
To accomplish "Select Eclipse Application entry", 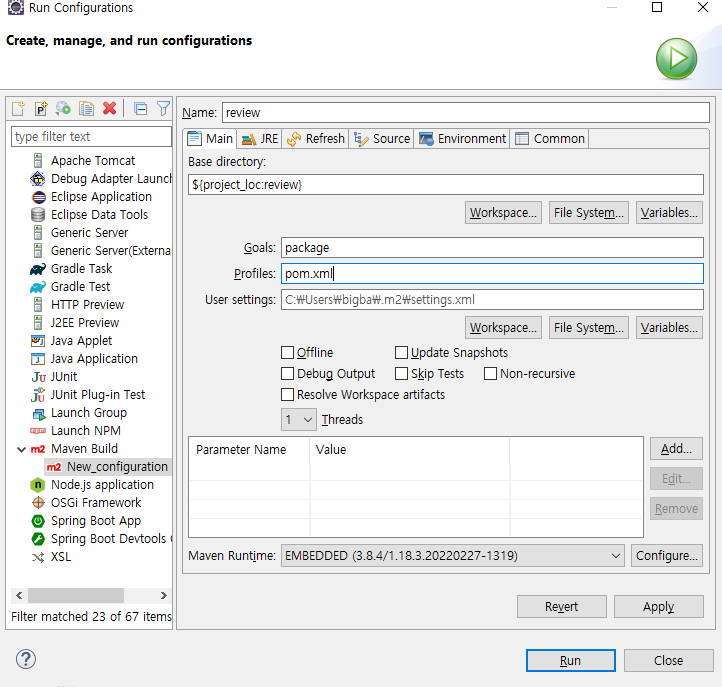I will pos(91,197).
